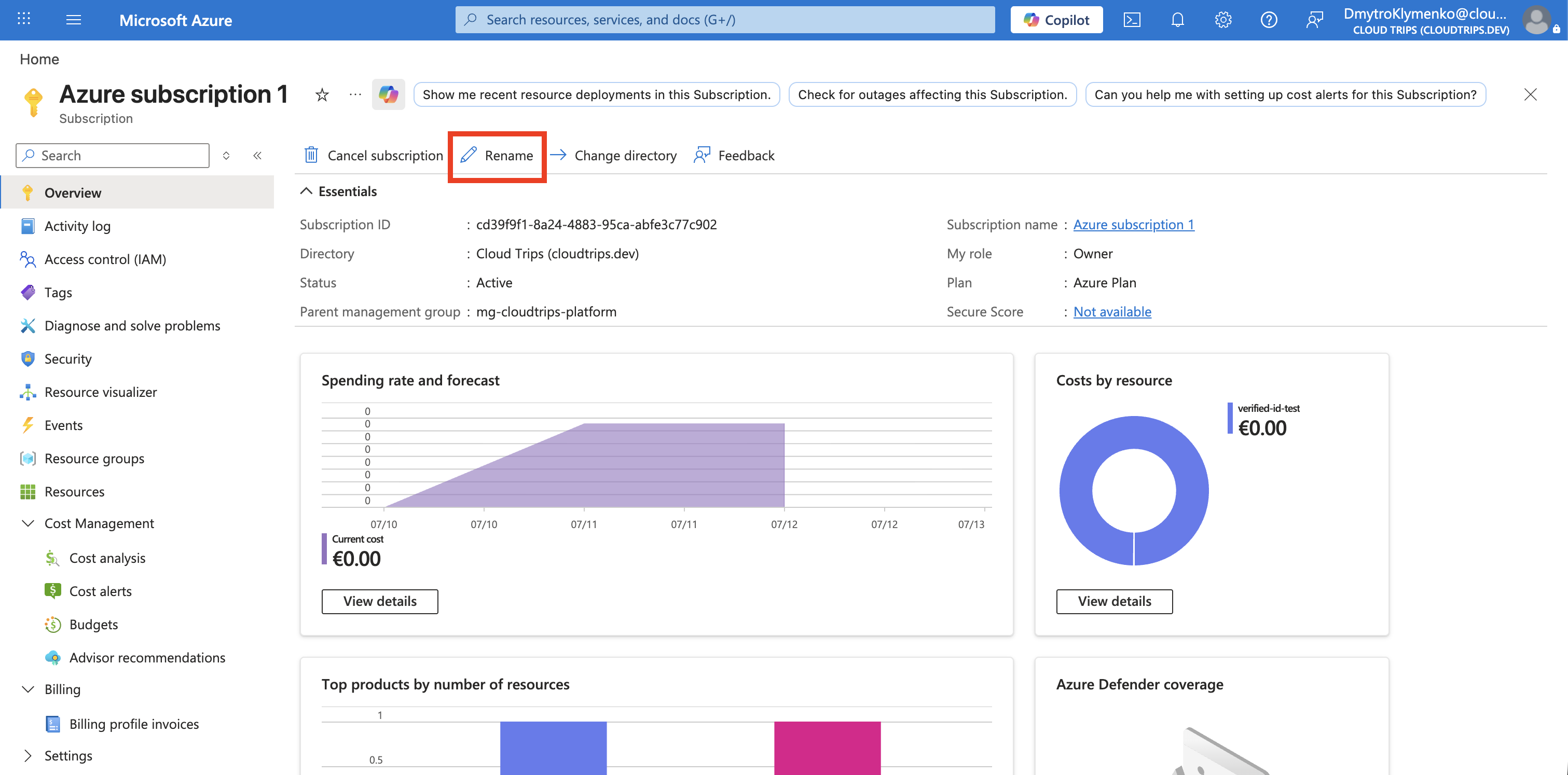Click the Billing profile invoices icon
Image resolution: width=1568 pixels, height=775 pixels.
52,724
